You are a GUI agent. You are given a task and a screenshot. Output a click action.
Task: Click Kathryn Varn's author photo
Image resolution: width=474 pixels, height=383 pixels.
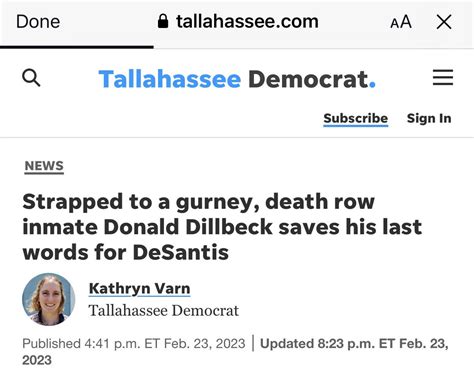coord(49,299)
